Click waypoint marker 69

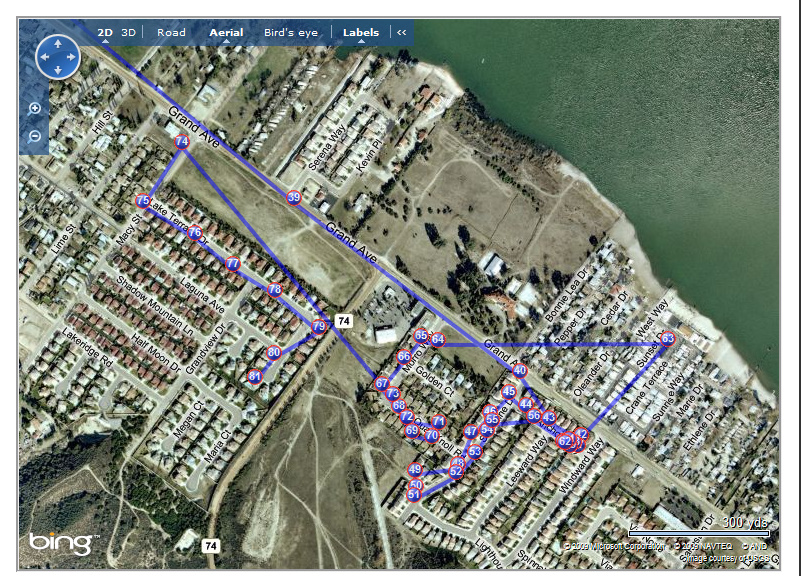(x=412, y=430)
